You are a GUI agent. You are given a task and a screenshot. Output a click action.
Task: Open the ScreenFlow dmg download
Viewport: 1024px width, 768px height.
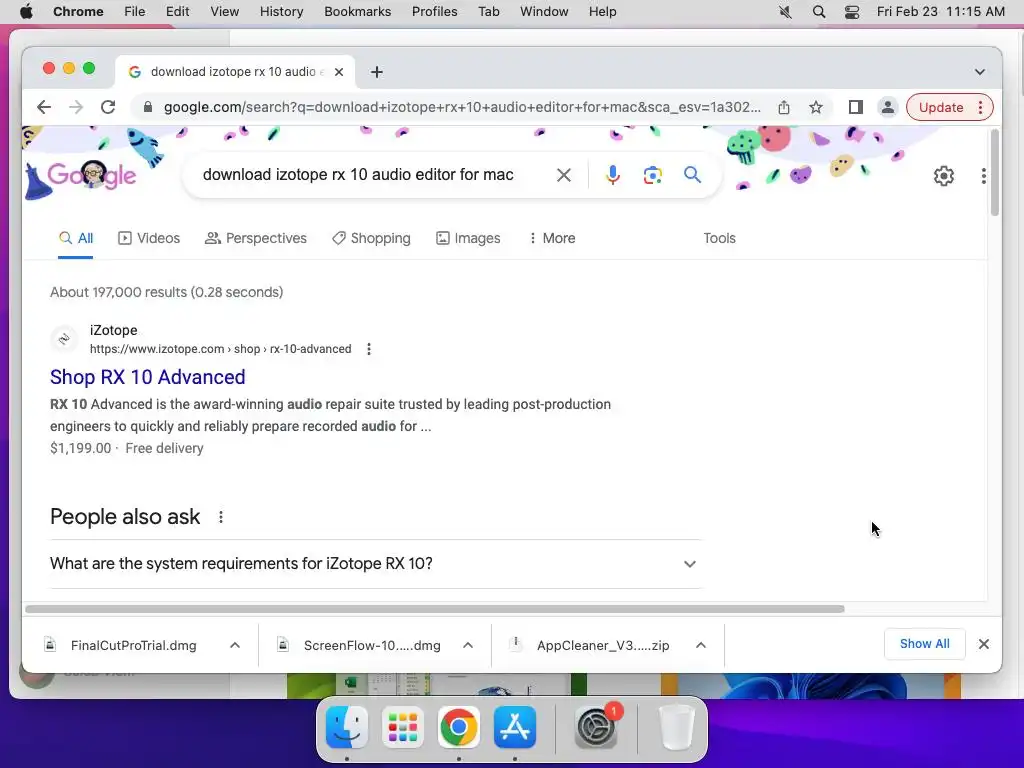pos(372,645)
